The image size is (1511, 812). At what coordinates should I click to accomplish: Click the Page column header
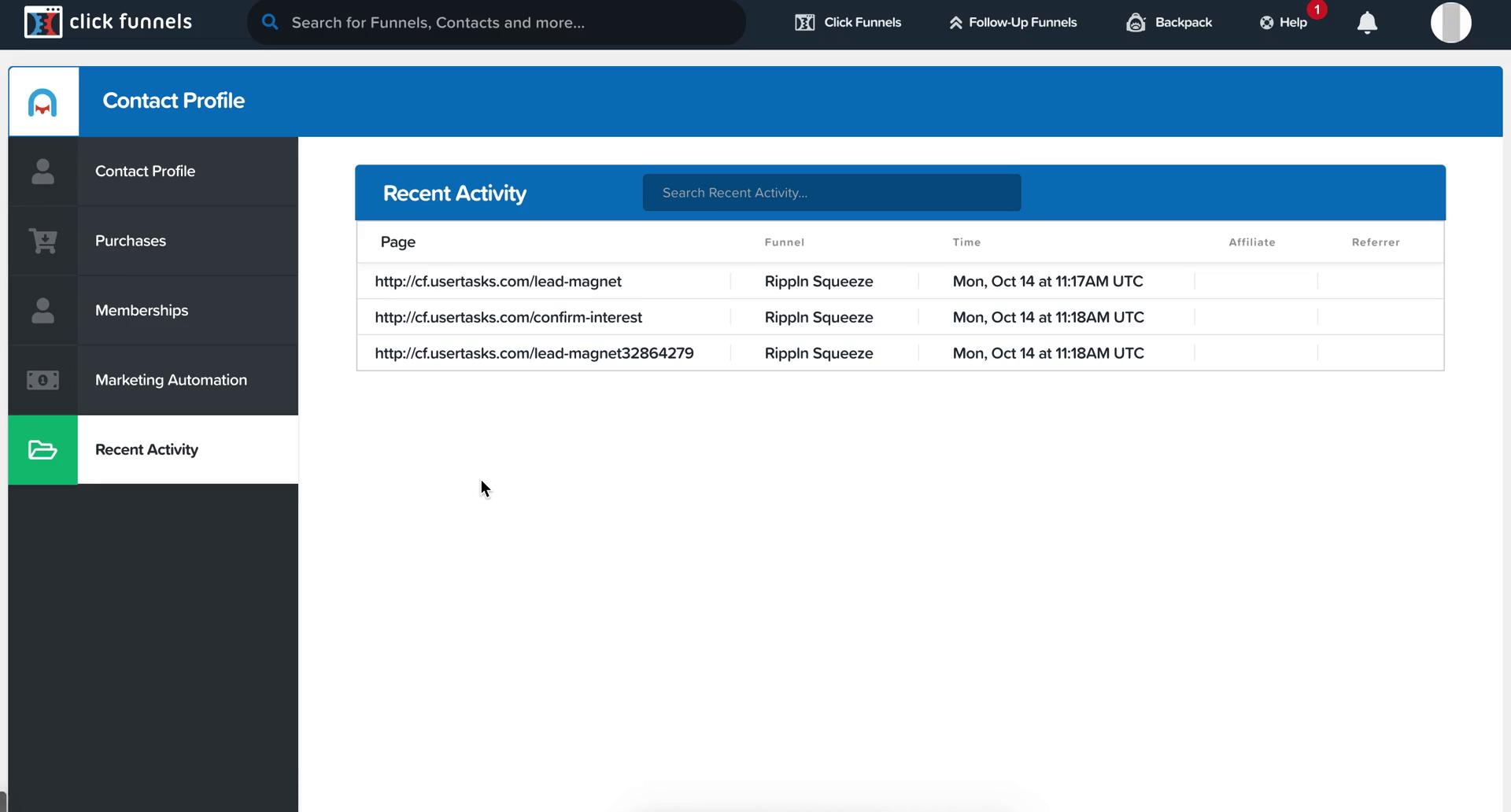pos(398,242)
